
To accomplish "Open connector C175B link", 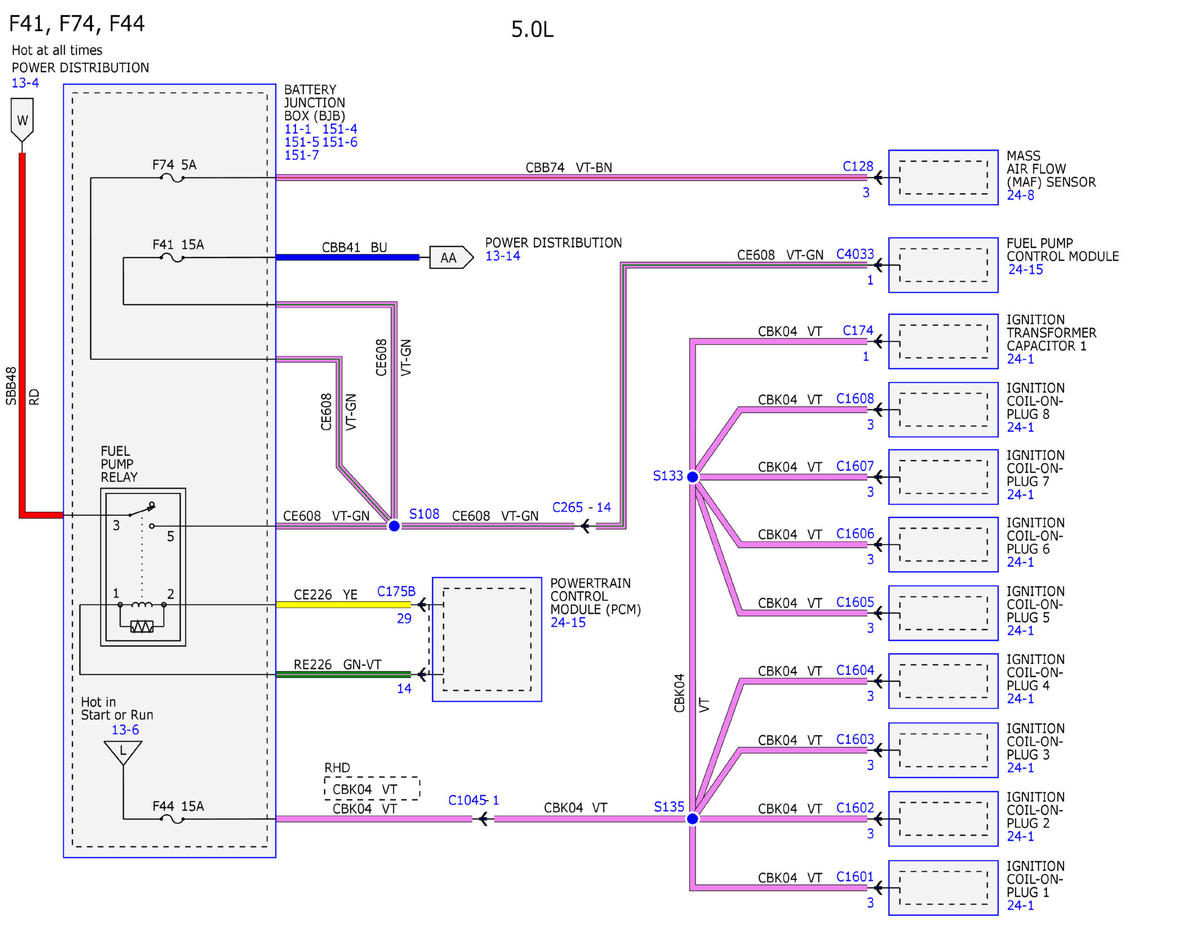I will 397,592.
